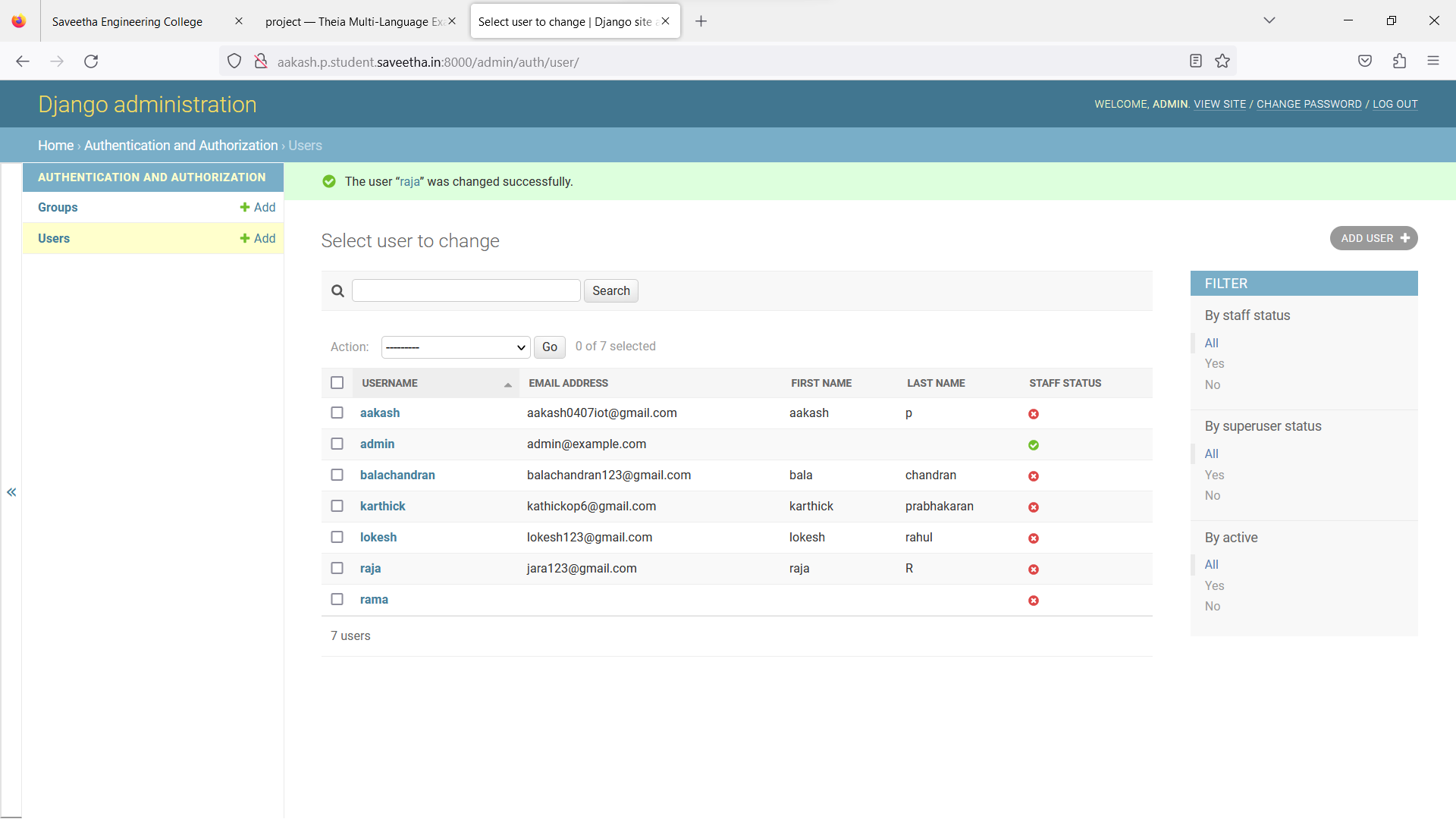Select the checkbox for user balachandran
The image size is (1456, 819).
(x=337, y=475)
